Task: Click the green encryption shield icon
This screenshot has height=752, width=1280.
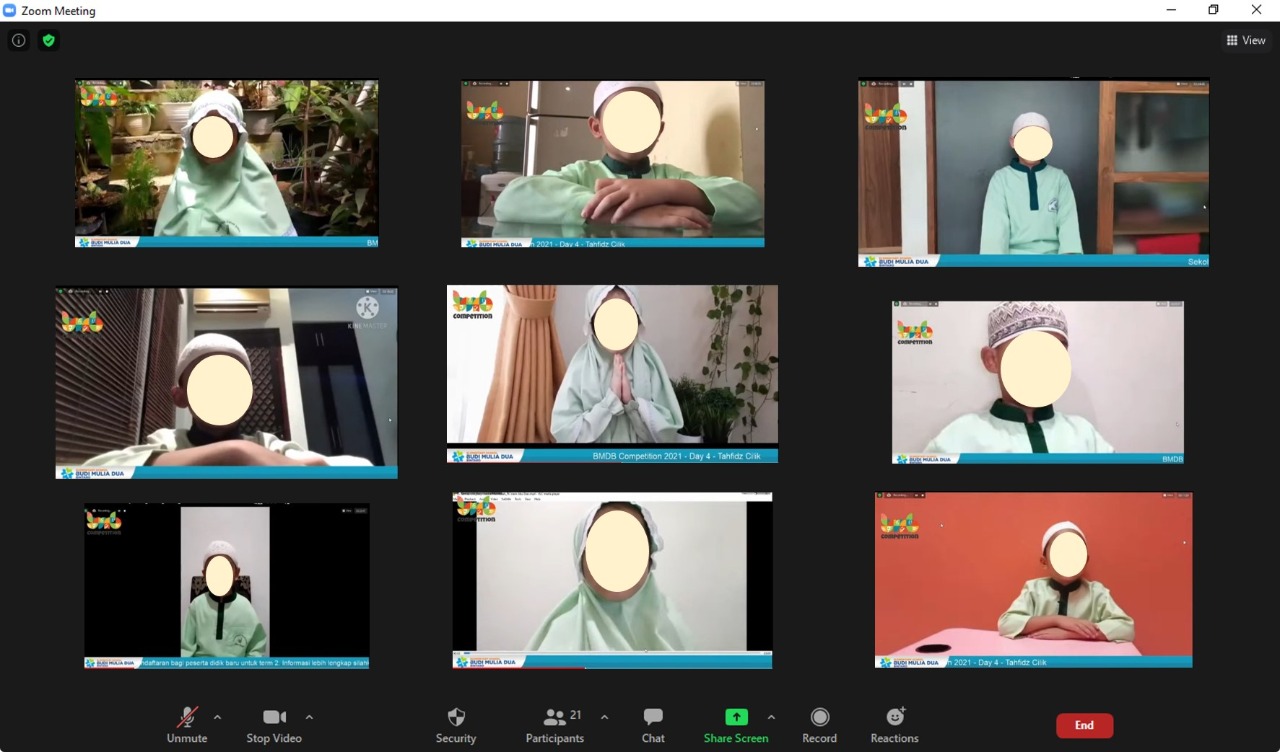Action: (x=48, y=40)
